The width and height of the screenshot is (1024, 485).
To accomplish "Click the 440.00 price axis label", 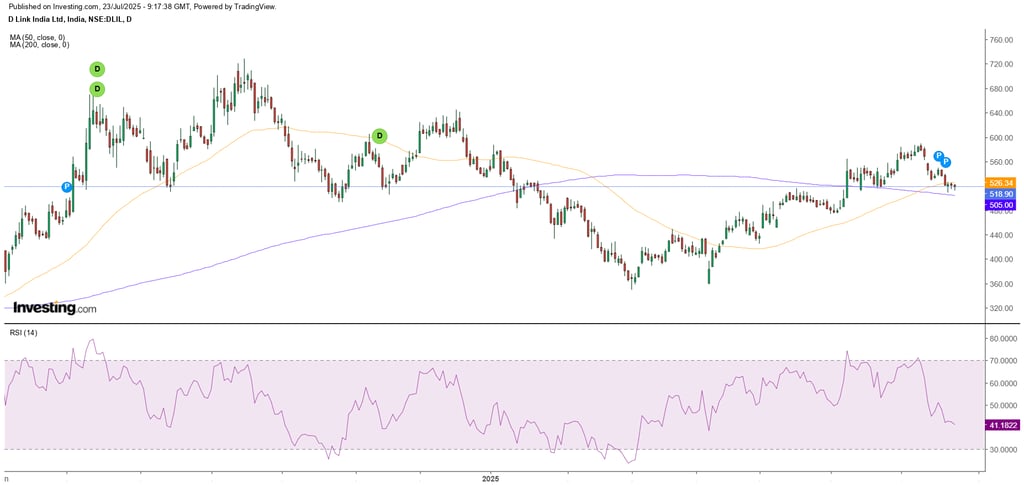I will tap(1000, 235).
